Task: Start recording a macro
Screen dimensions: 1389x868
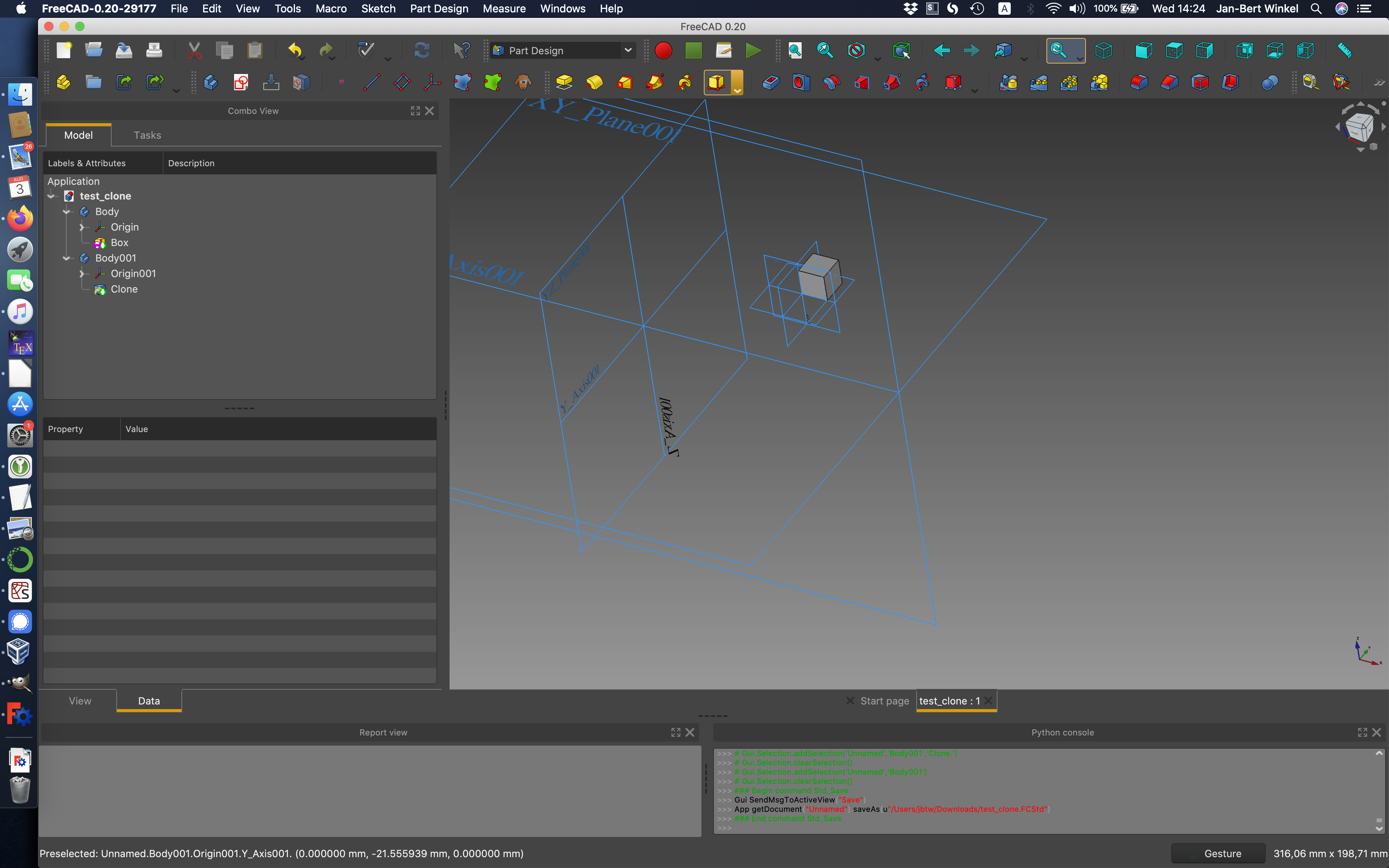Action: point(663,50)
